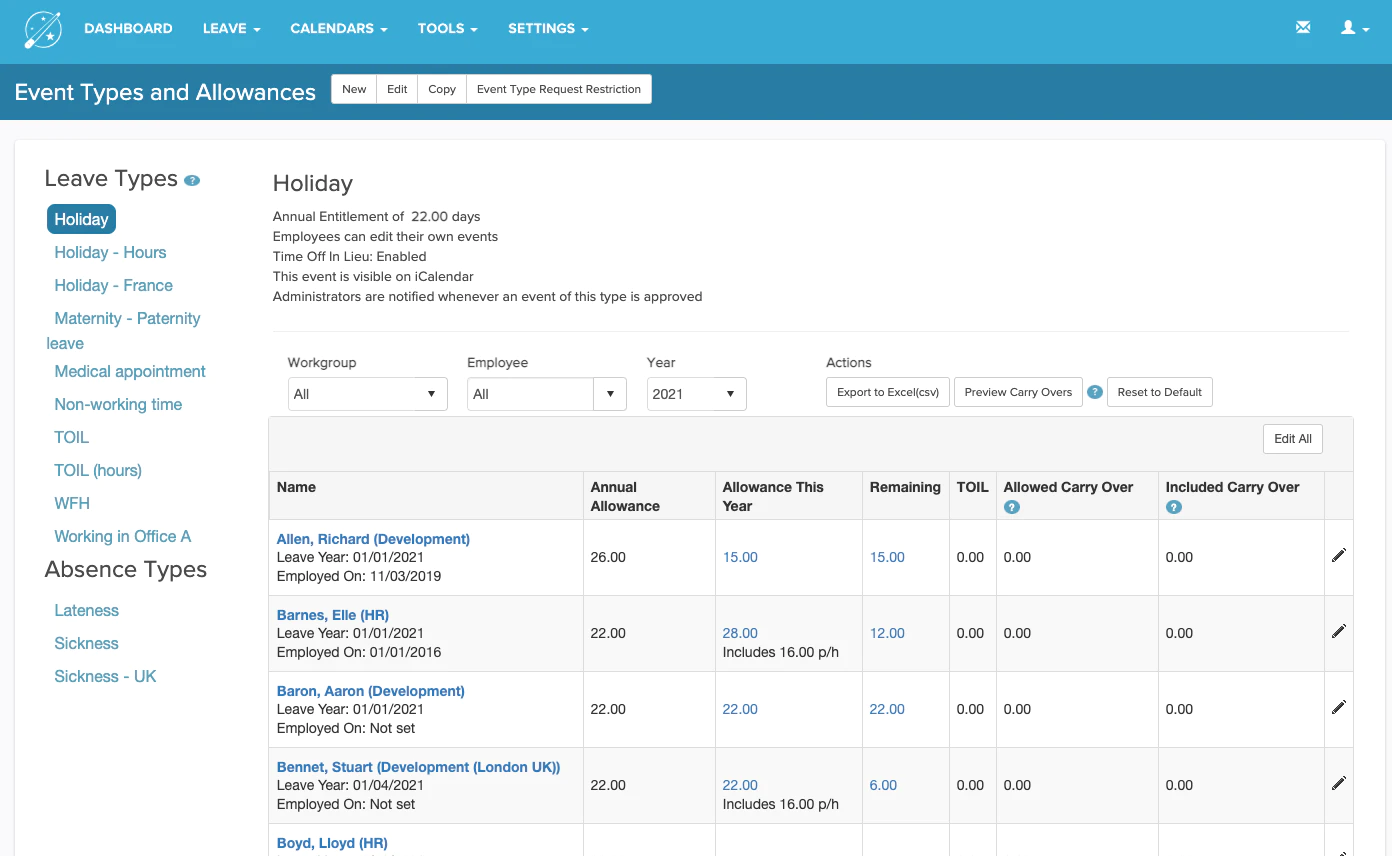
Task: Open the Year 2021 dropdown
Action: pos(697,394)
